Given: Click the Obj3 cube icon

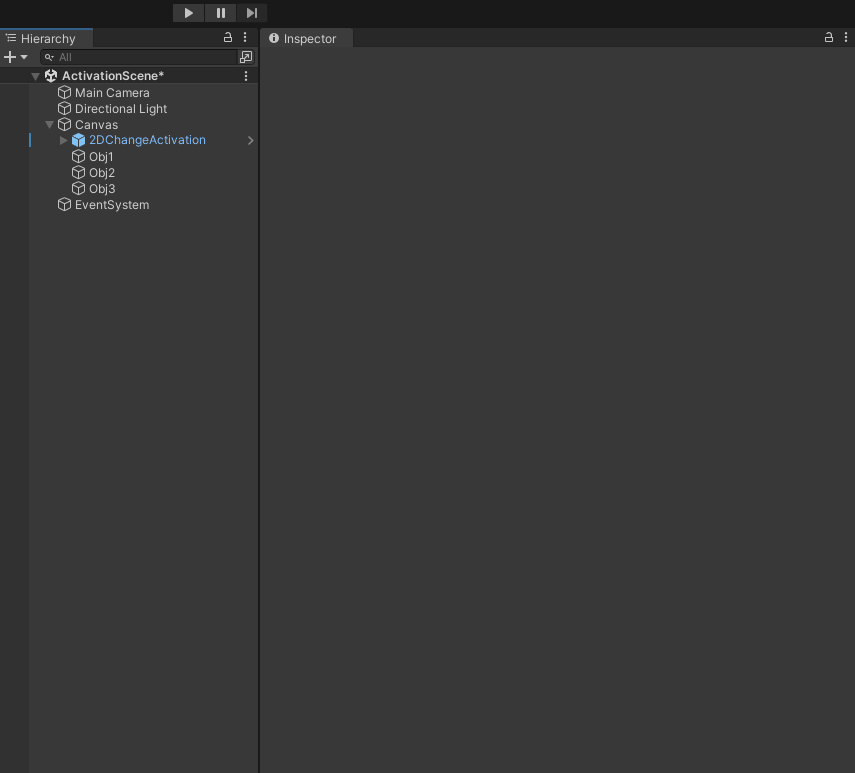Looking at the screenshot, I should [79, 189].
